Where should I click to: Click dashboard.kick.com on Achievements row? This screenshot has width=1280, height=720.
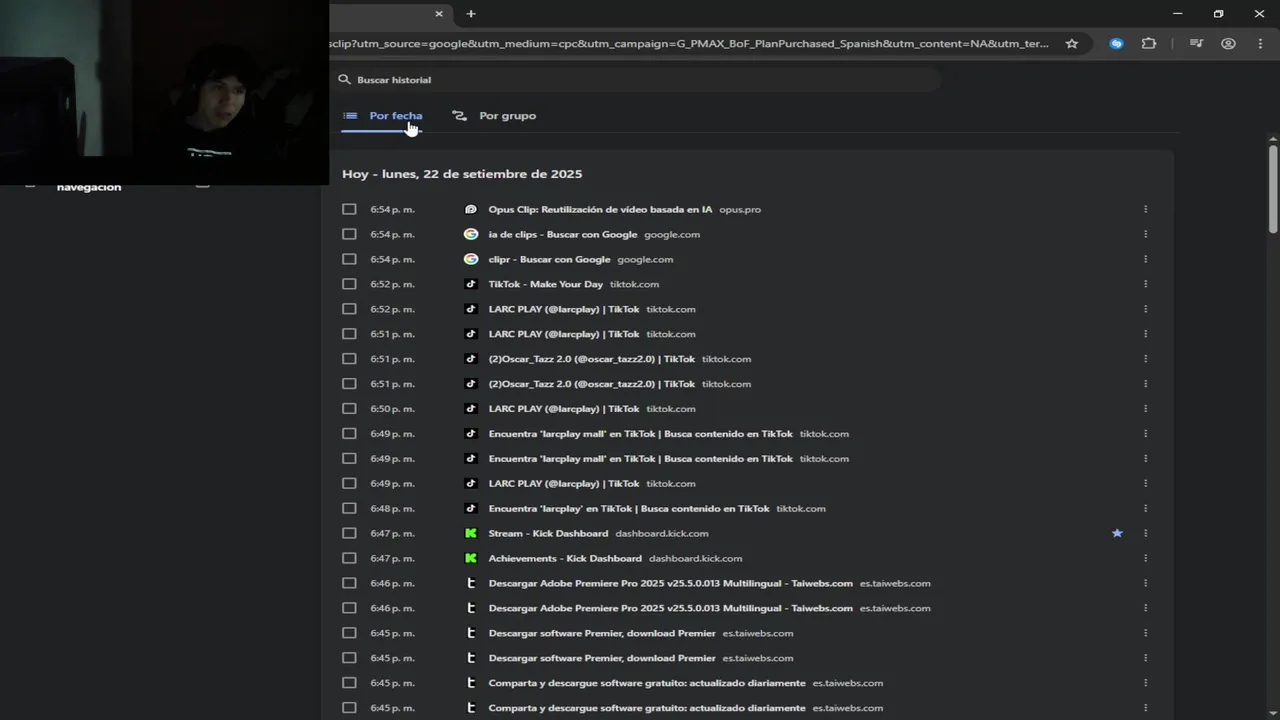coord(695,558)
